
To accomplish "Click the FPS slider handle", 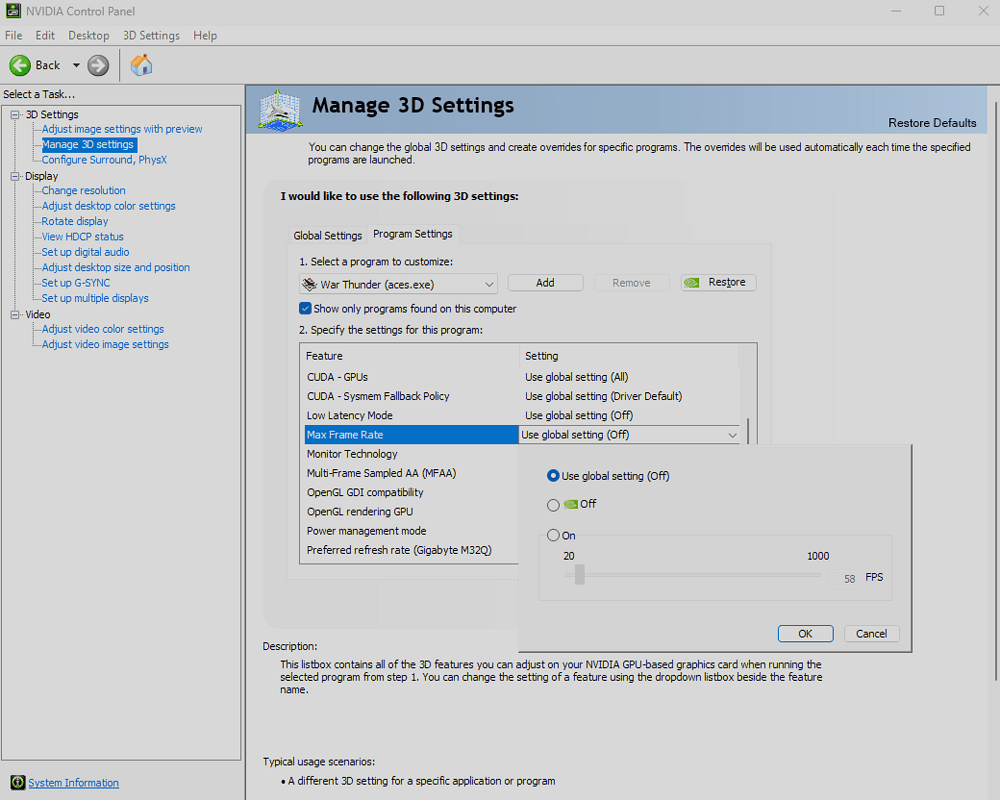I will (x=579, y=575).
